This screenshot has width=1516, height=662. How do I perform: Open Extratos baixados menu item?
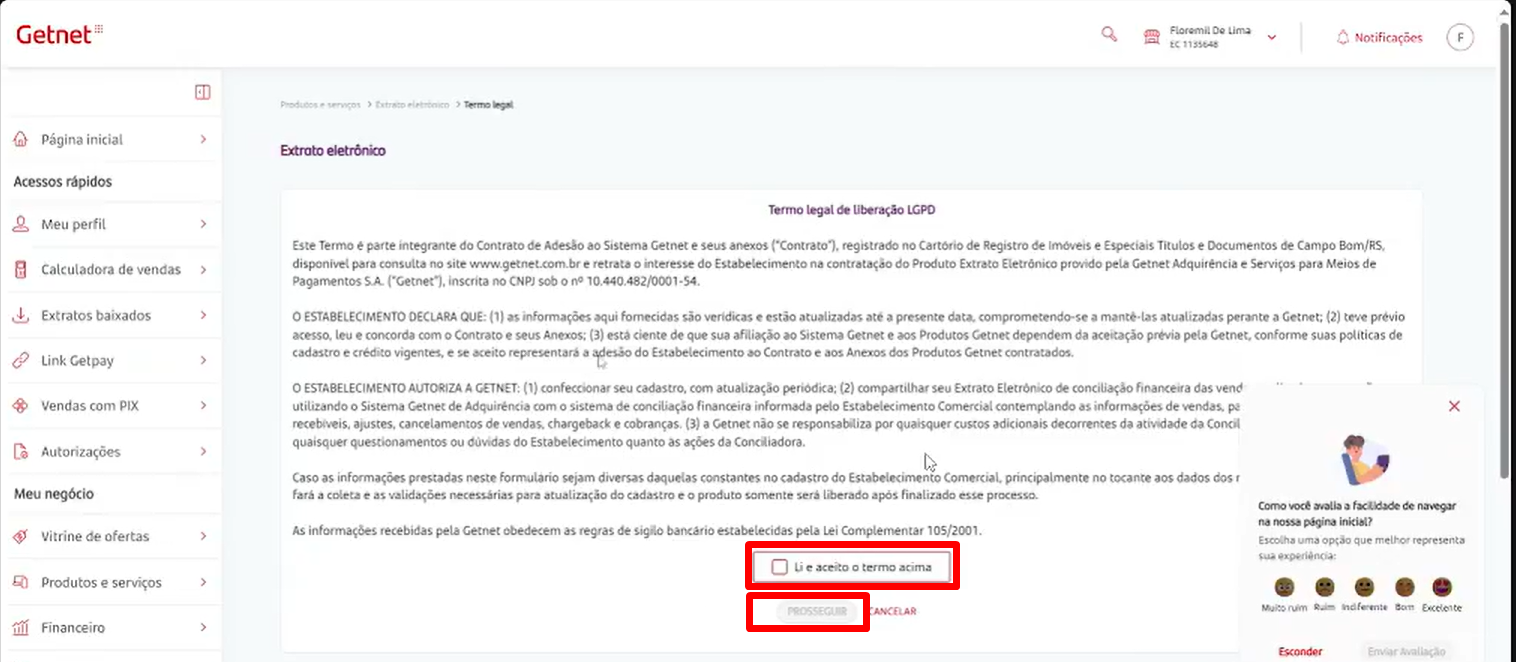point(110,315)
